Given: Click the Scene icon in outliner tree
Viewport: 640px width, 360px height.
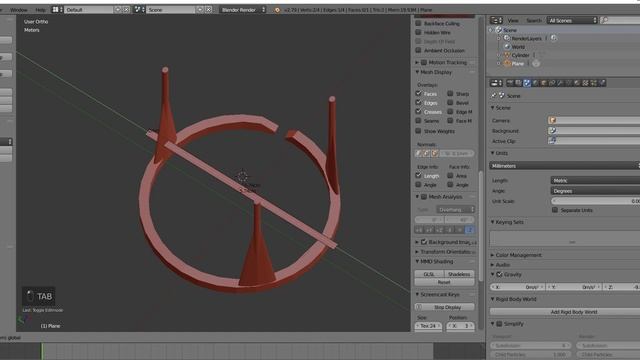Looking at the screenshot, I should click(x=498, y=30).
